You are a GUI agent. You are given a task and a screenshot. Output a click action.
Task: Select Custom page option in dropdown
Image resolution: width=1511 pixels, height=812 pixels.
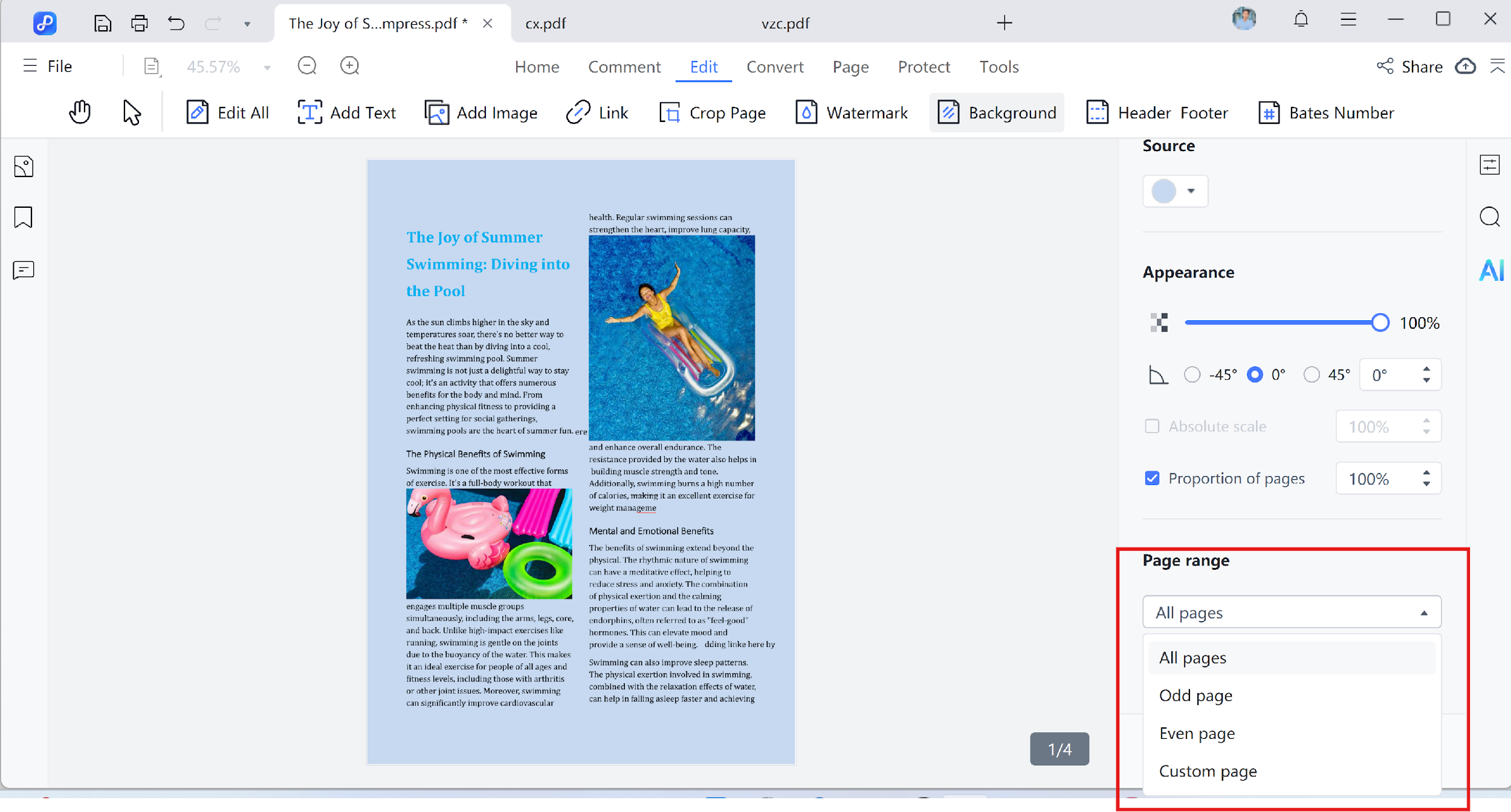[x=1208, y=771]
